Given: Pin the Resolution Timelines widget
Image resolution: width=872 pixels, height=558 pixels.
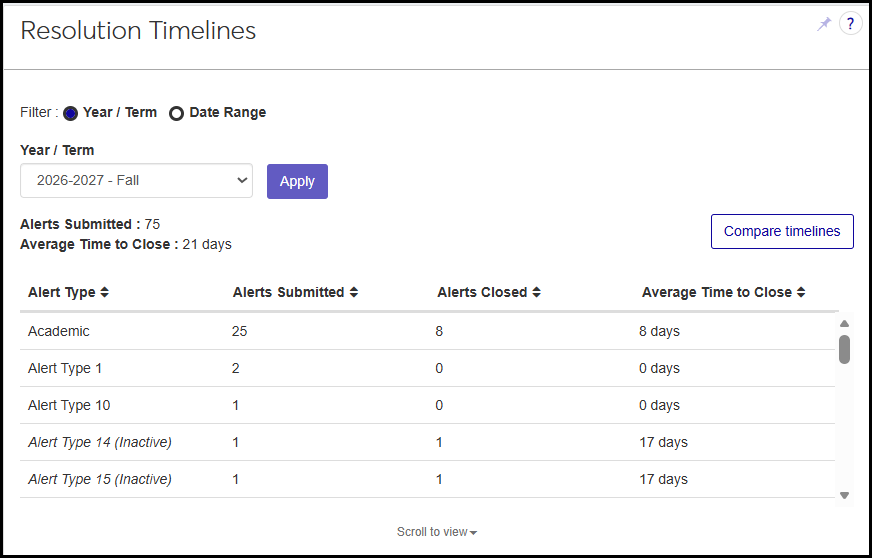Looking at the screenshot, I should click(x=824, y=24).
